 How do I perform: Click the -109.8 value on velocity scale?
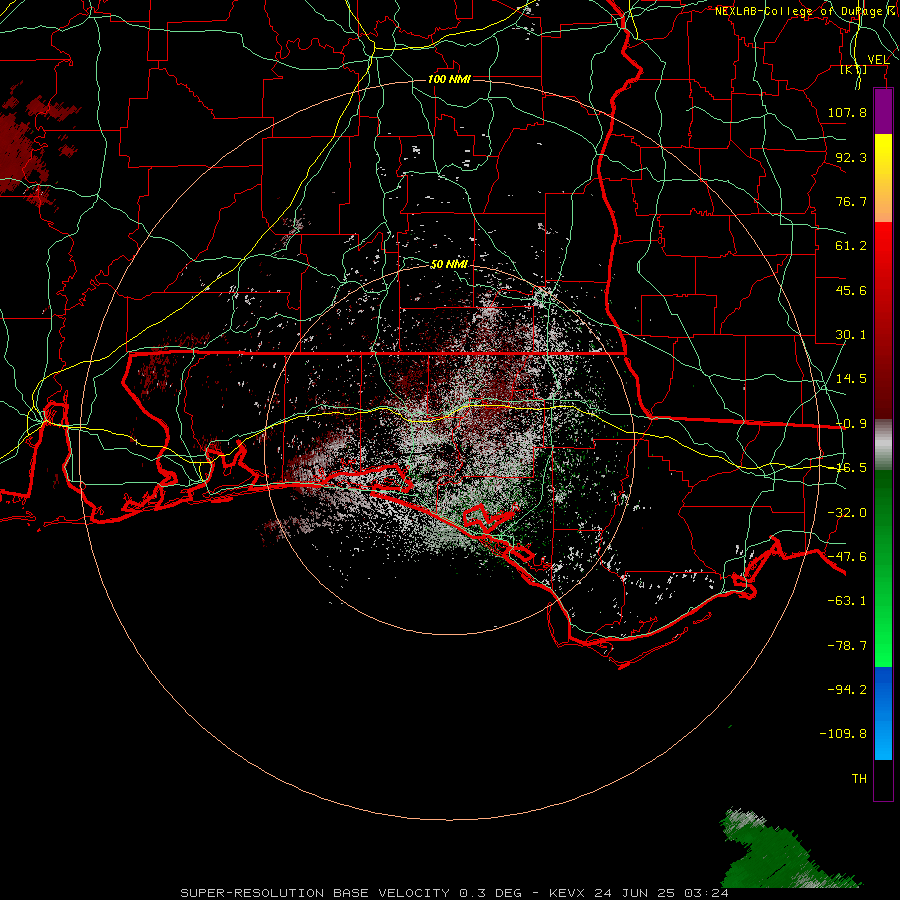[843, 734]
